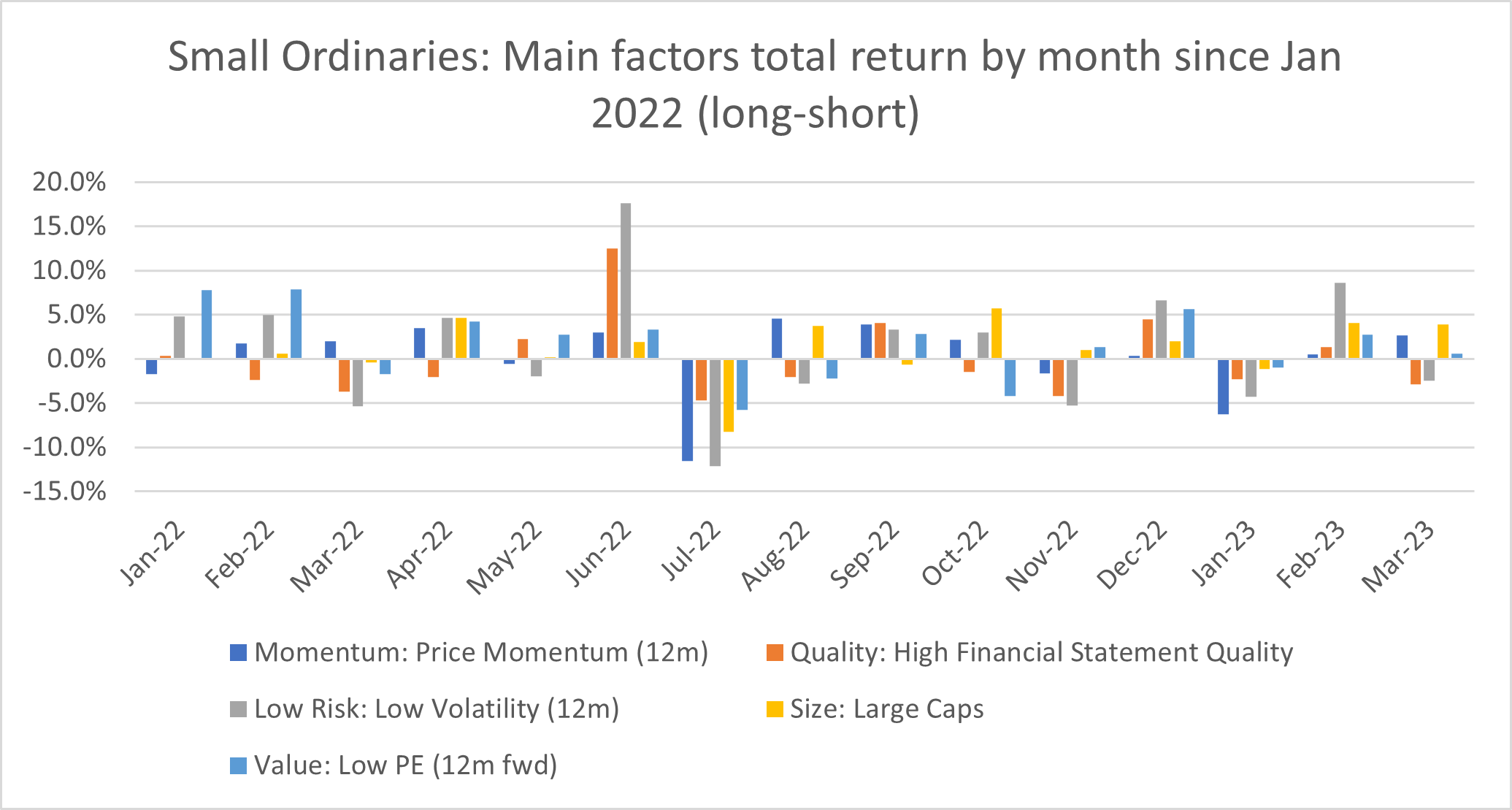This screenshot has width=1512, height=810.
Task: Click the orange Quality legend color swatch
Action: click(x=775, y=652)
